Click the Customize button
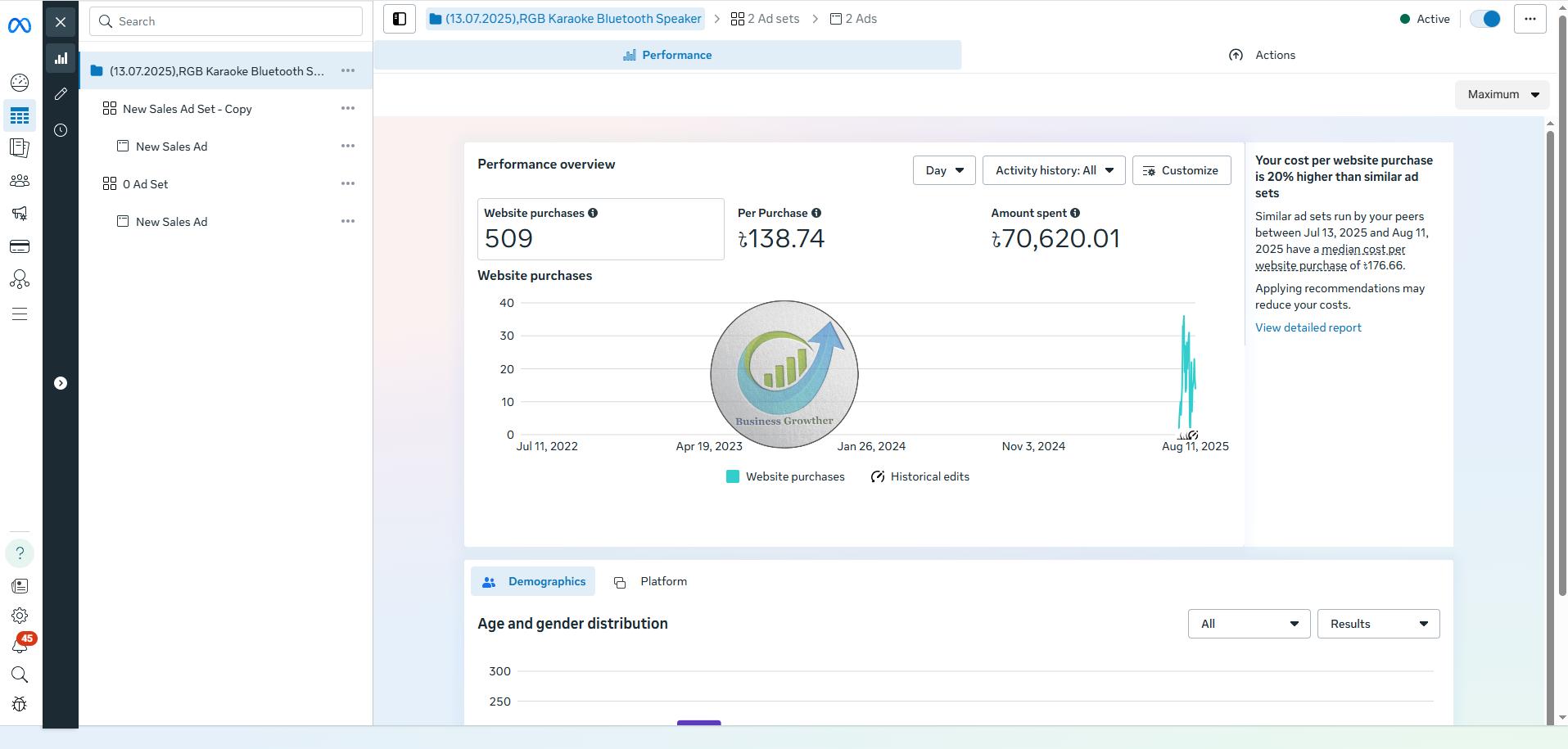Image resolution: width=1568 pixels, height=749 pixels. [1181, 170]
